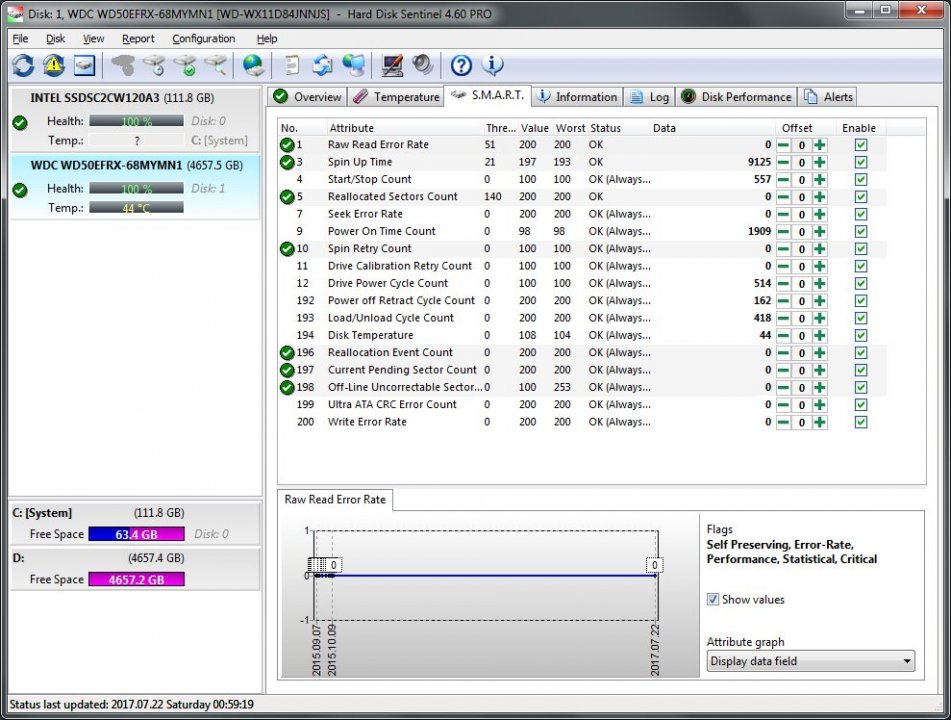Click the plus offset button for Current Pending Sector Count
The height and width of the screenshot is (720, 951).
819,370
